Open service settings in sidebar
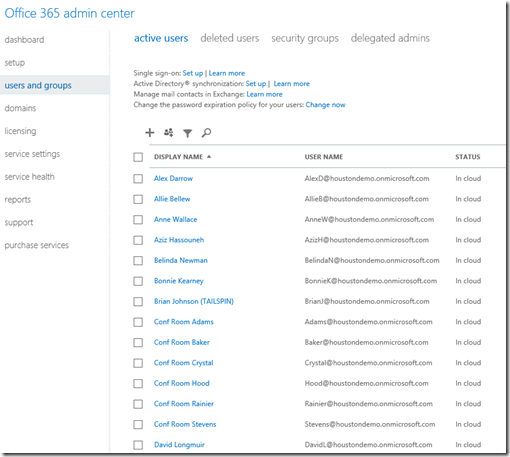 click(x=32, y=154)
